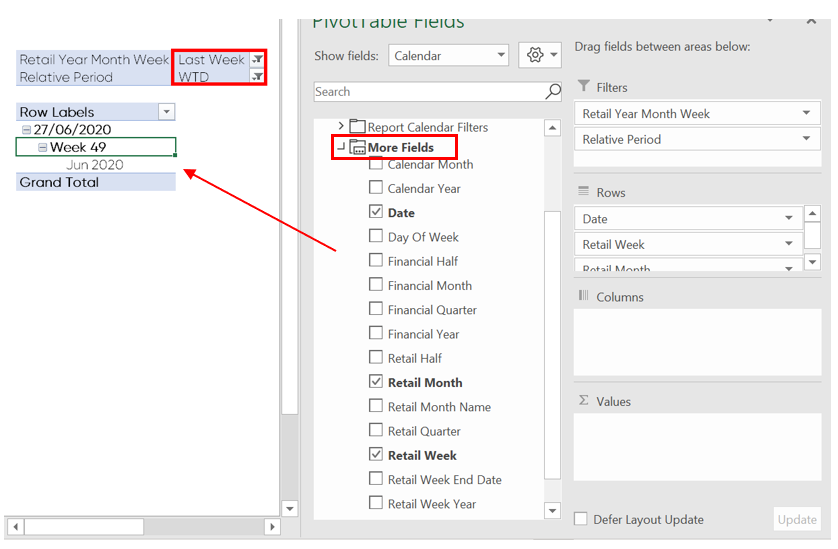The height and width of the screenshot is (549, 838).
Task: Check Defer Layout Update
Action: (x=581, y=519)
